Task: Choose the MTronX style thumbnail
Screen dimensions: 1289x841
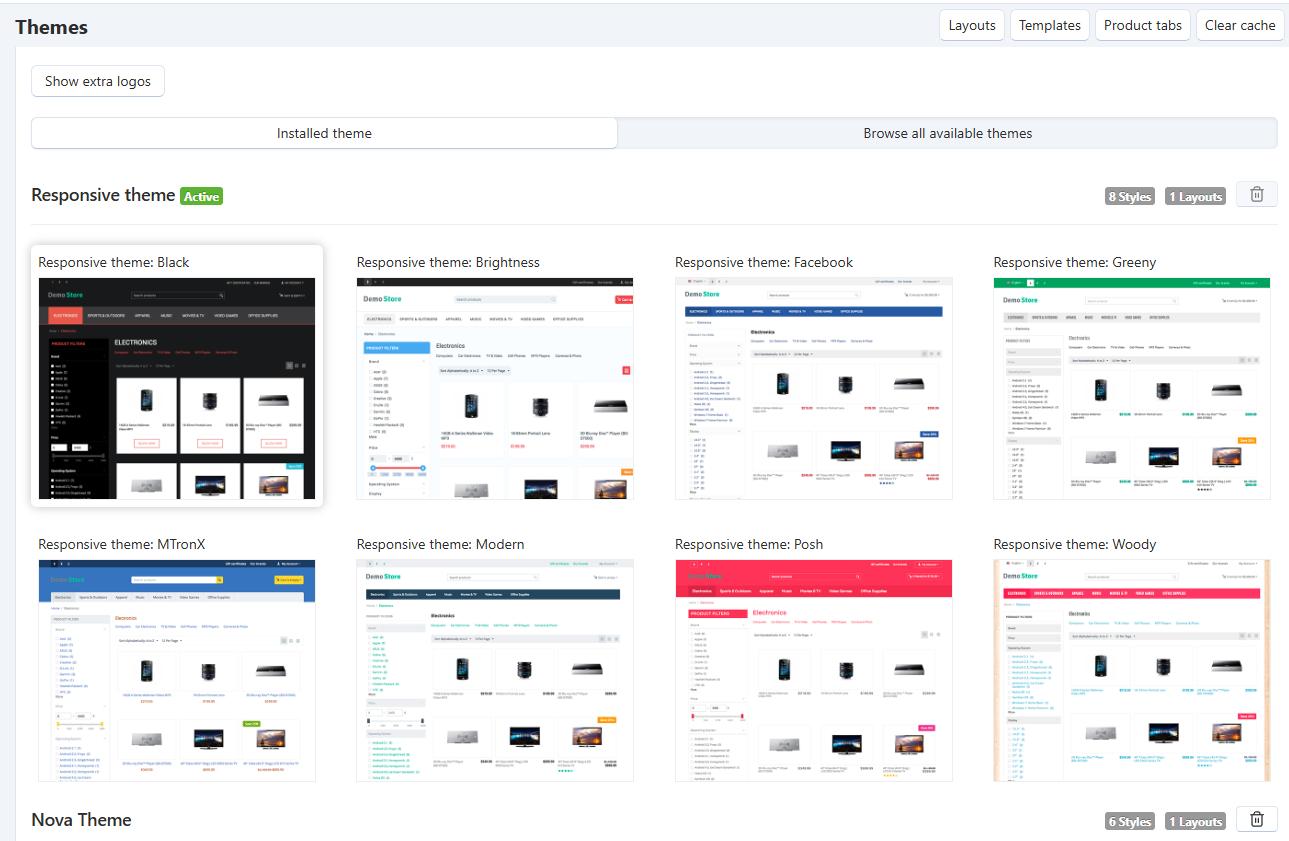Action: (x=176, y=670)
